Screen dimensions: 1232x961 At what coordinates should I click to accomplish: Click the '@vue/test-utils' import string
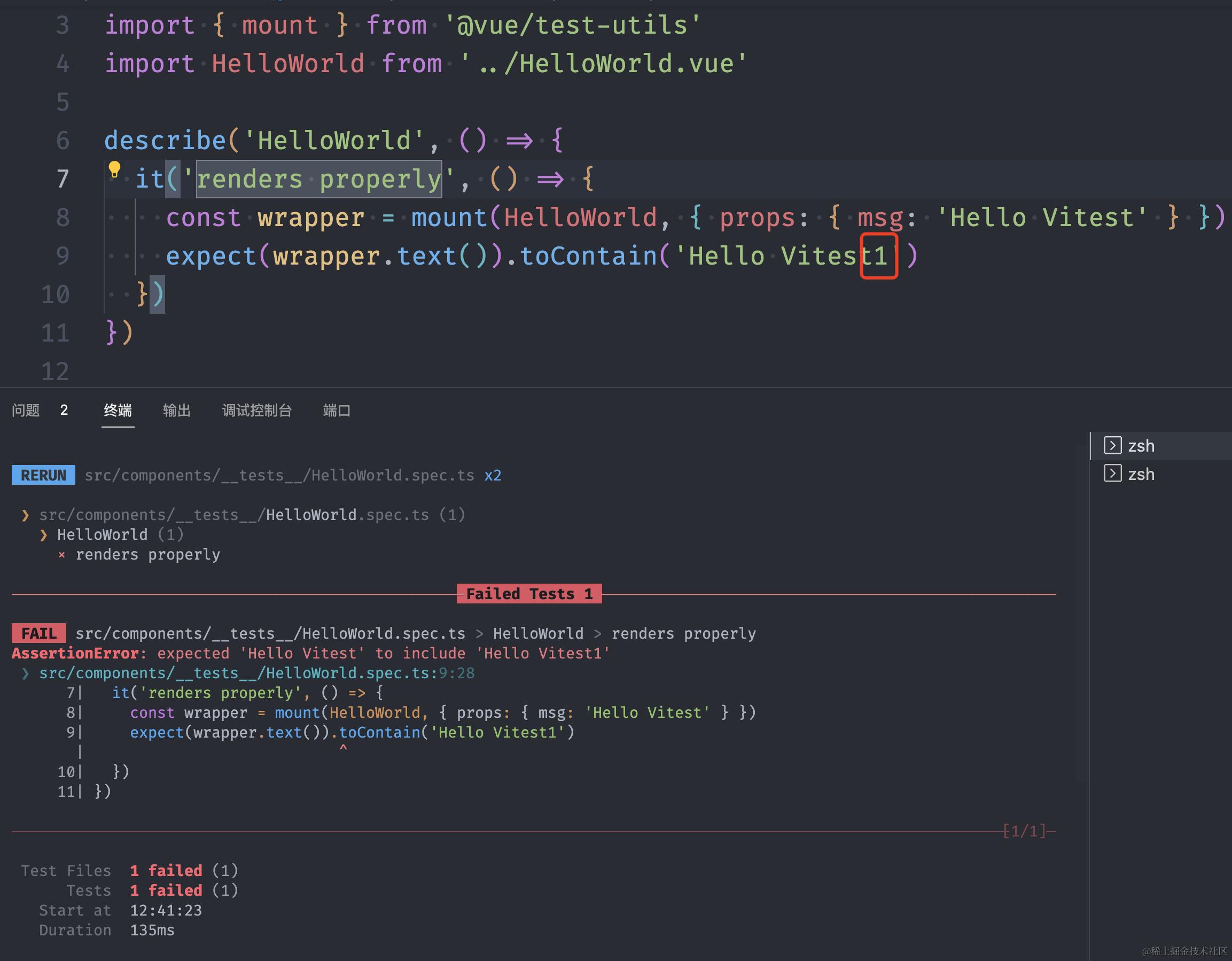click(x=572, y=25)
